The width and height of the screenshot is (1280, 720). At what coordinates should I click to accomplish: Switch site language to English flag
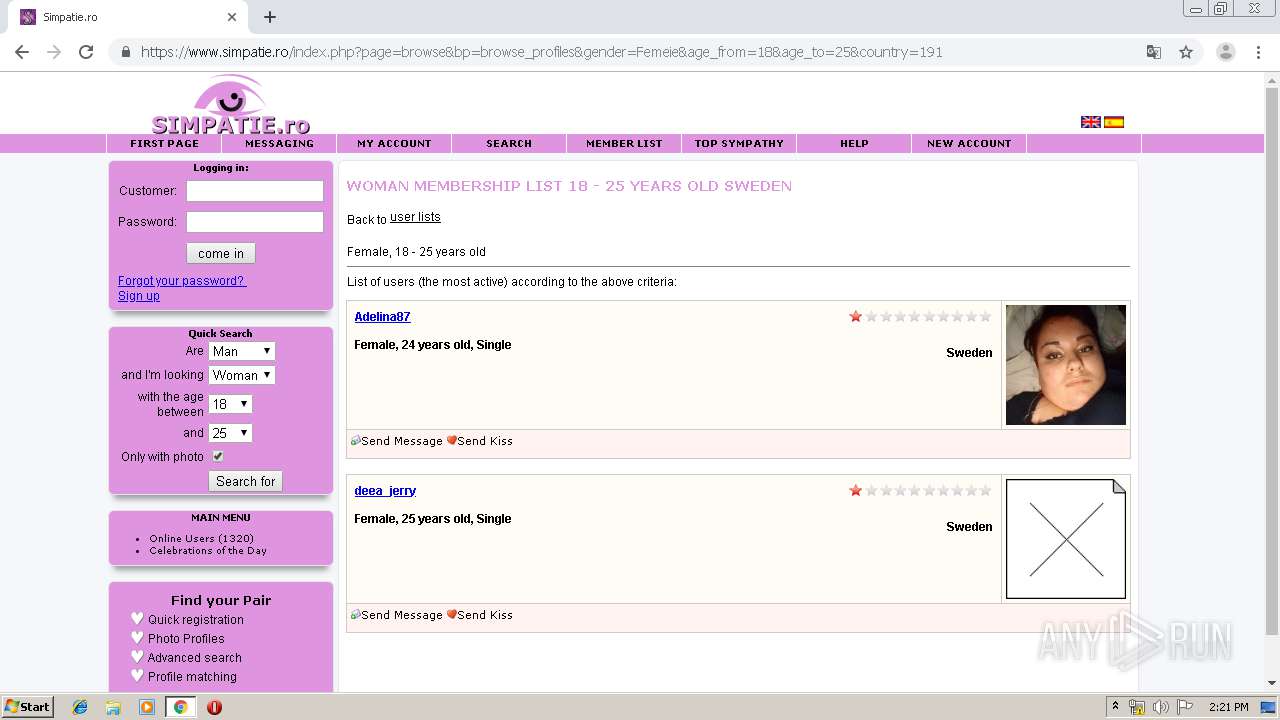[1091, 122]
